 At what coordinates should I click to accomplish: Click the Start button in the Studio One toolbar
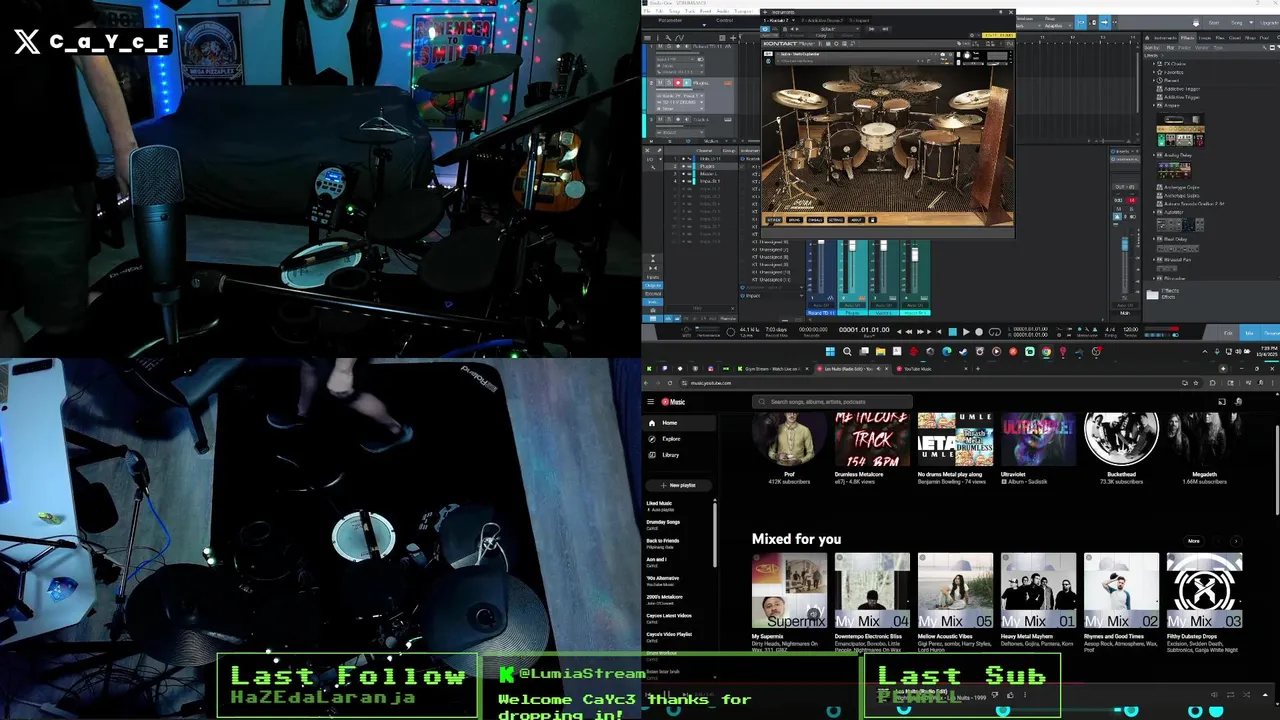coord(1214,23)
